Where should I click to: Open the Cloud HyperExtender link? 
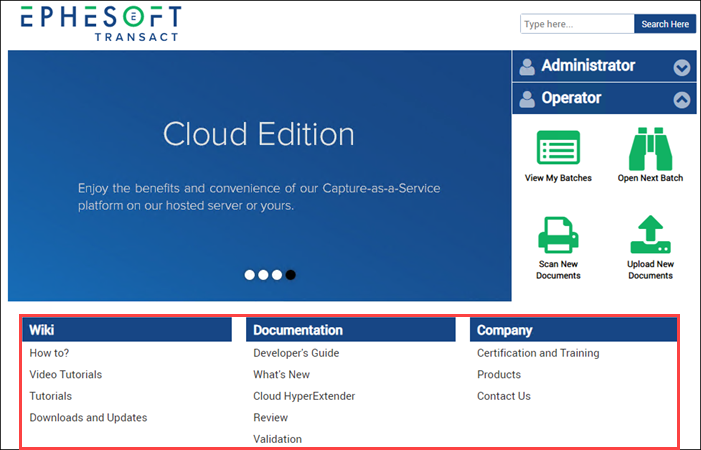point(304,396)
